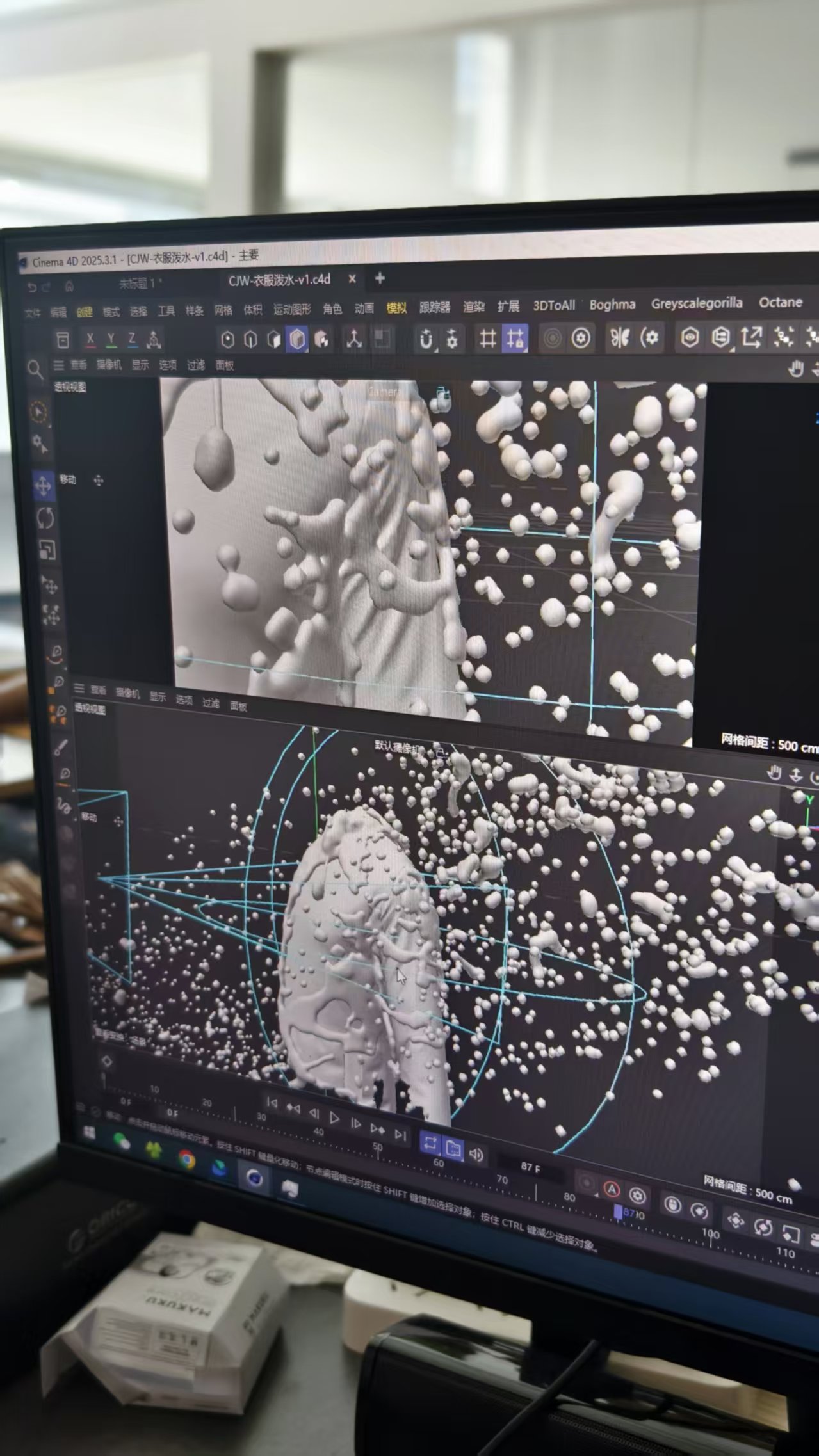Select the Rotate tool in left toolbar
Image resolution: width=819 pixels, height=1456 pixels.
click(x=45, y=518)
